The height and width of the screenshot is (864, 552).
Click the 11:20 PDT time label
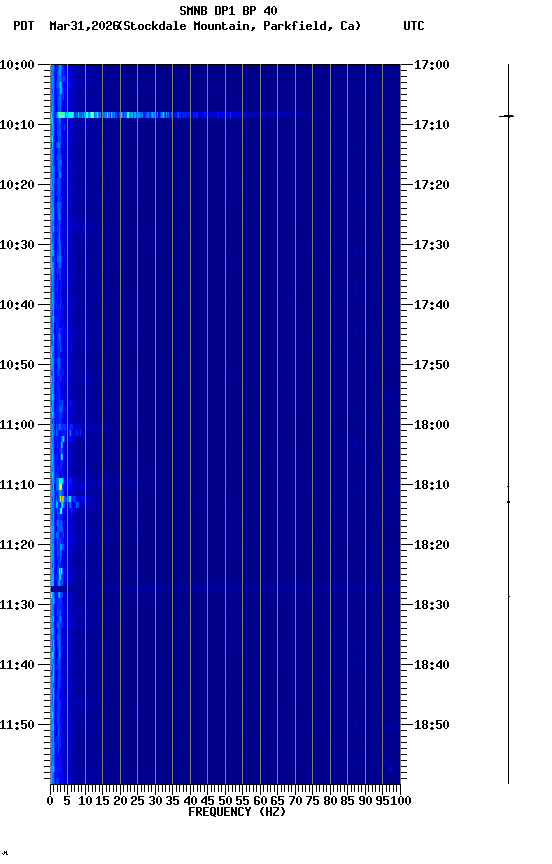(17, 545)
